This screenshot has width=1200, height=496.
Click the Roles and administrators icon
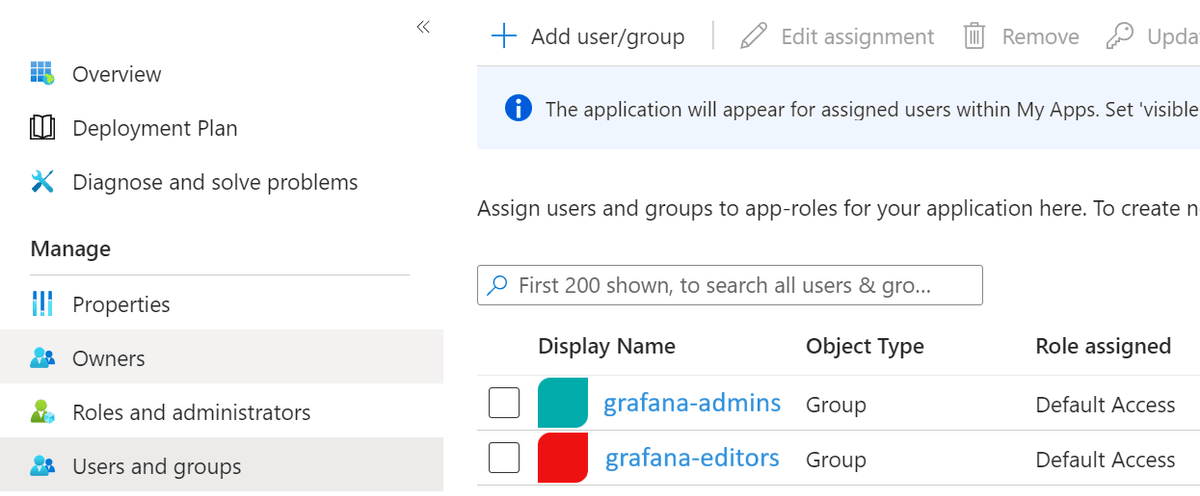(x=42, y=412)
